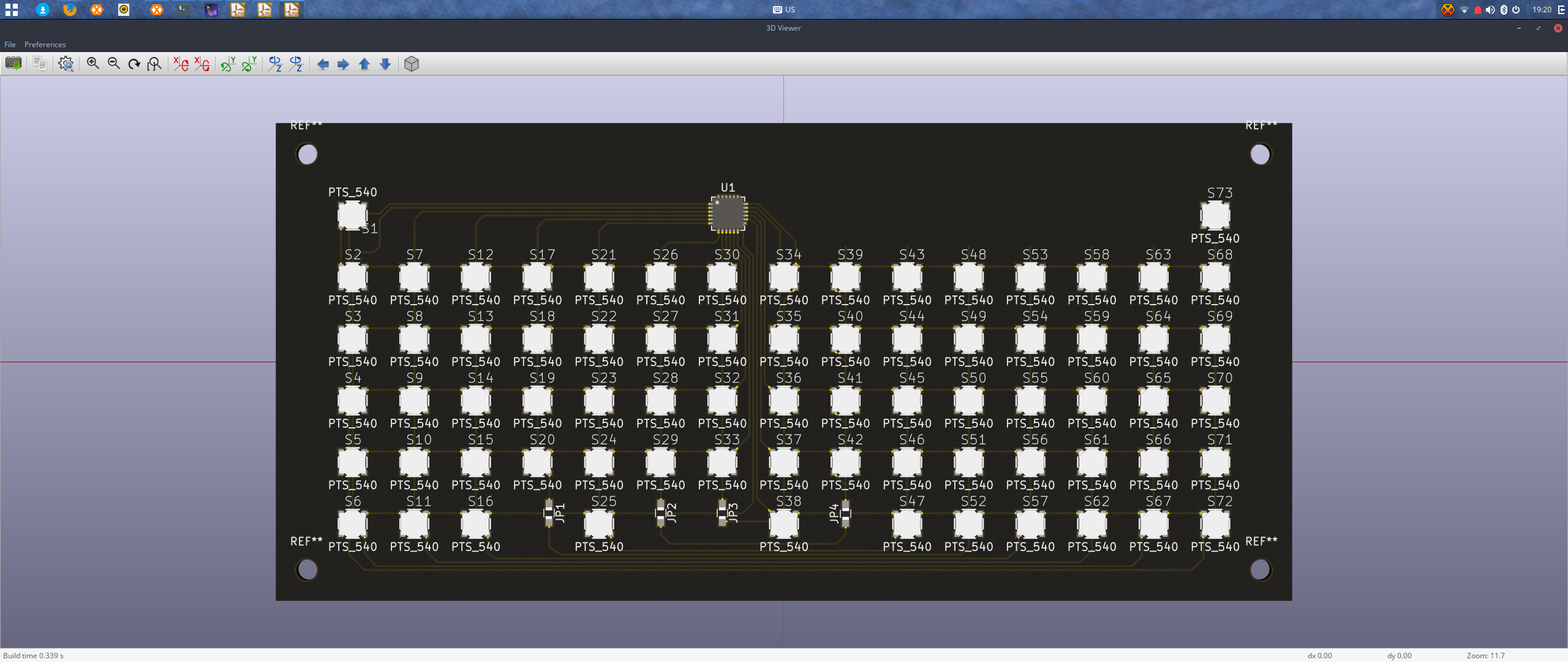Fit the board to the screen
This screenshot has width=1568, height=662.
155,64
